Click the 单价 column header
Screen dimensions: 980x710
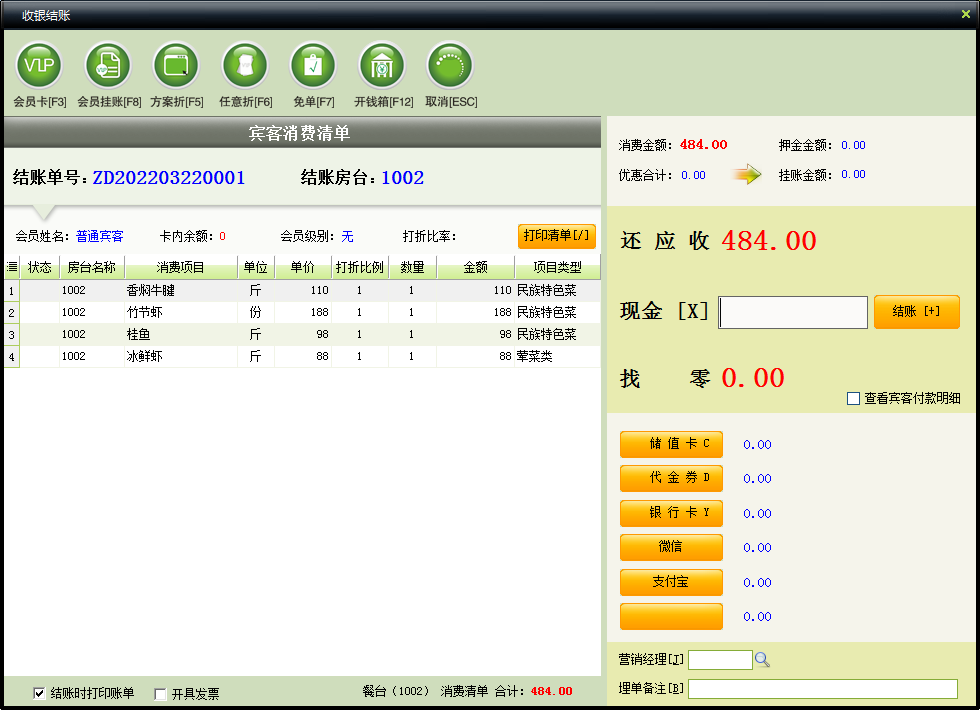click(302, 268)
